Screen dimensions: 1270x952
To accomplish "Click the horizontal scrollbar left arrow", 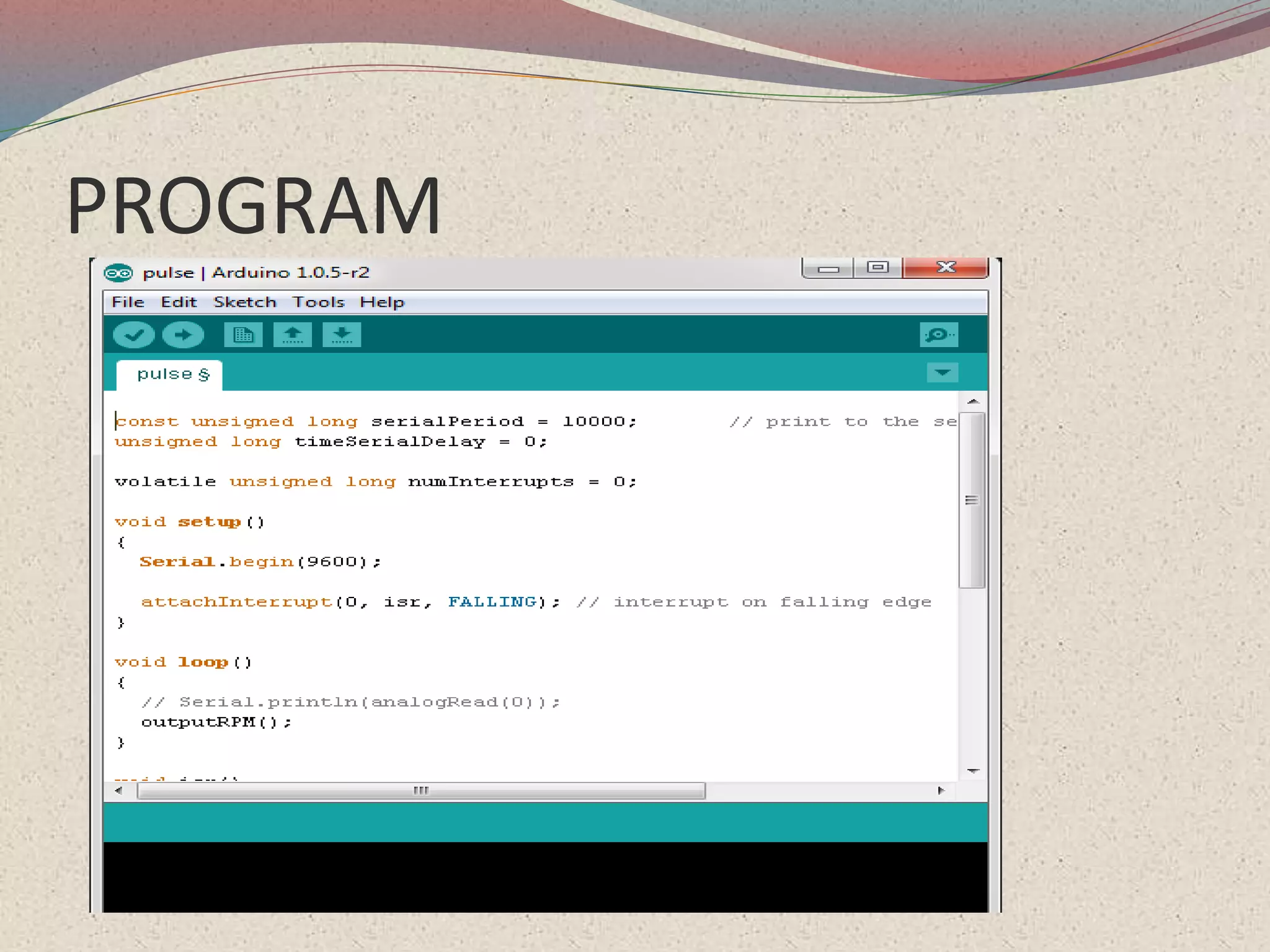I will pyautogui.click(x=118, y=790).
